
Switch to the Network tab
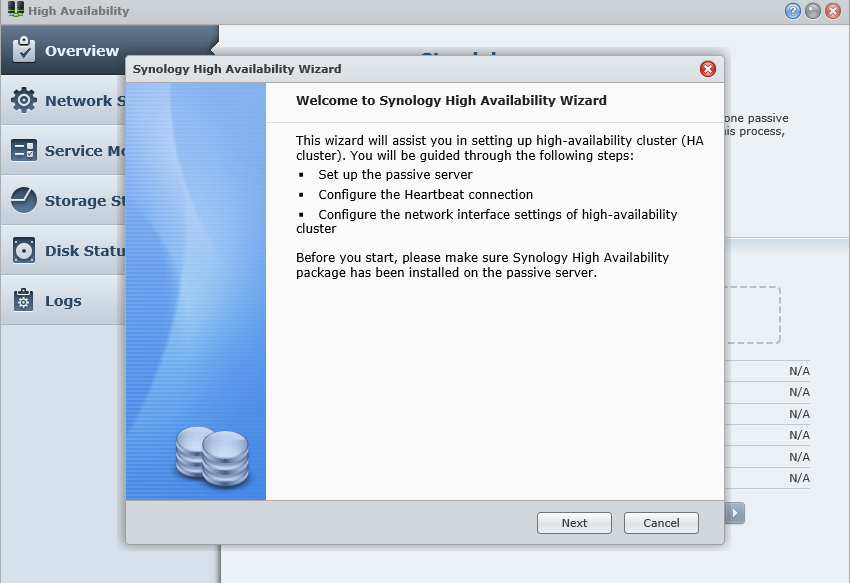click(63, 100)
